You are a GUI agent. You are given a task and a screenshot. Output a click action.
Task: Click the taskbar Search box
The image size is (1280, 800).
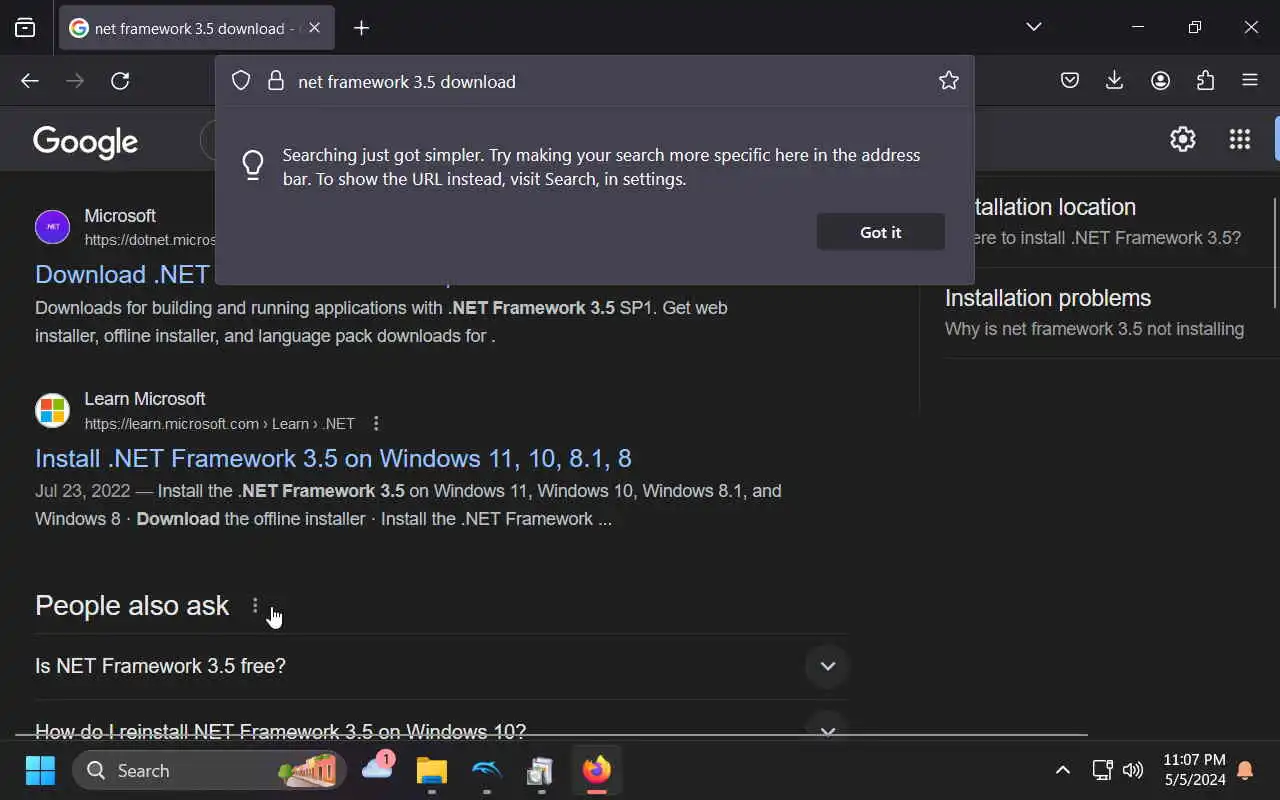tap(209, 770)
